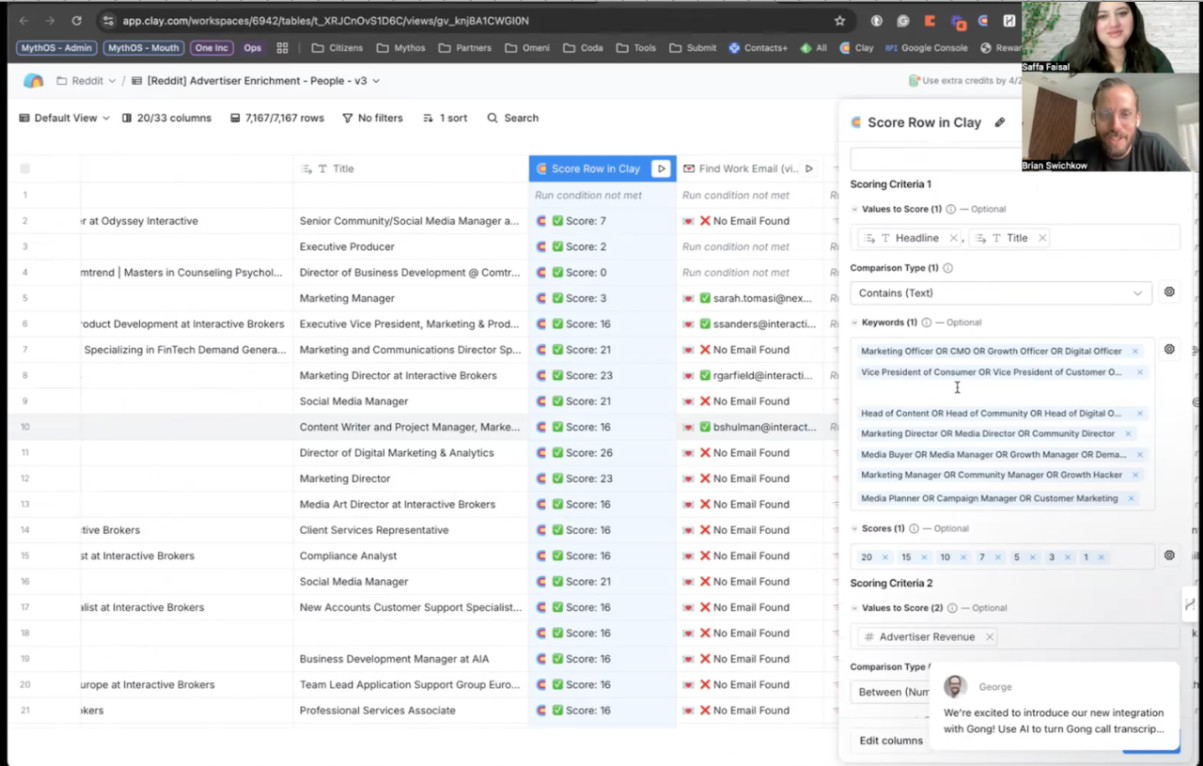
Task: Open the Citizens bookmarks folder
Action: pos(337,48)
